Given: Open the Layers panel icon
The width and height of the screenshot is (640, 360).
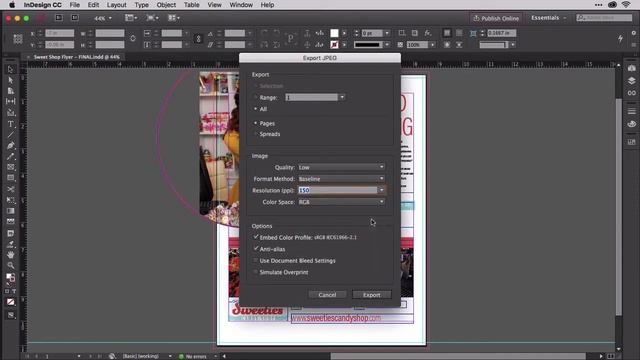Looking at the screenshot, I should coord(631,81).
